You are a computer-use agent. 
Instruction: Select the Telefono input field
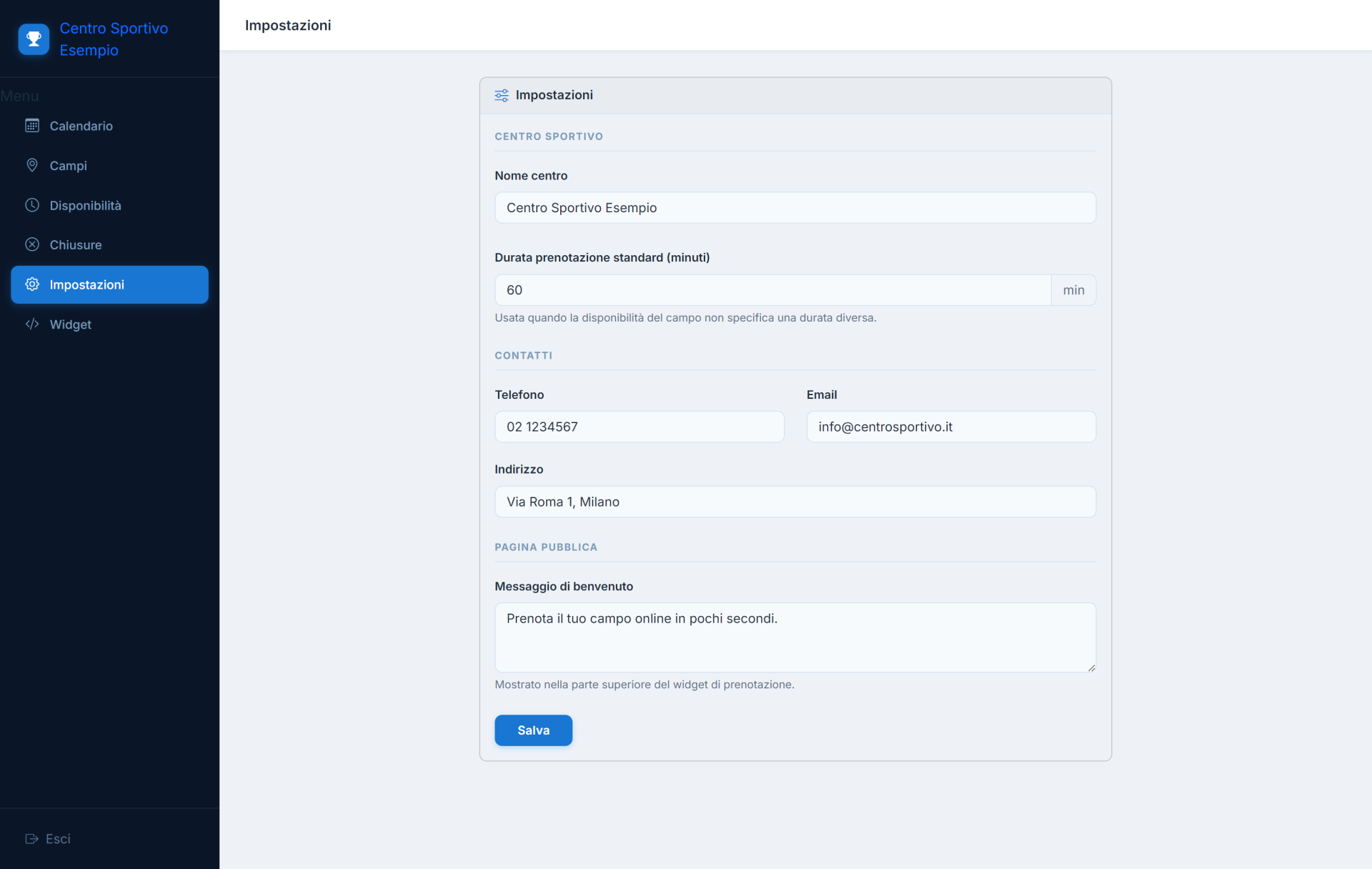coord(639,427)
